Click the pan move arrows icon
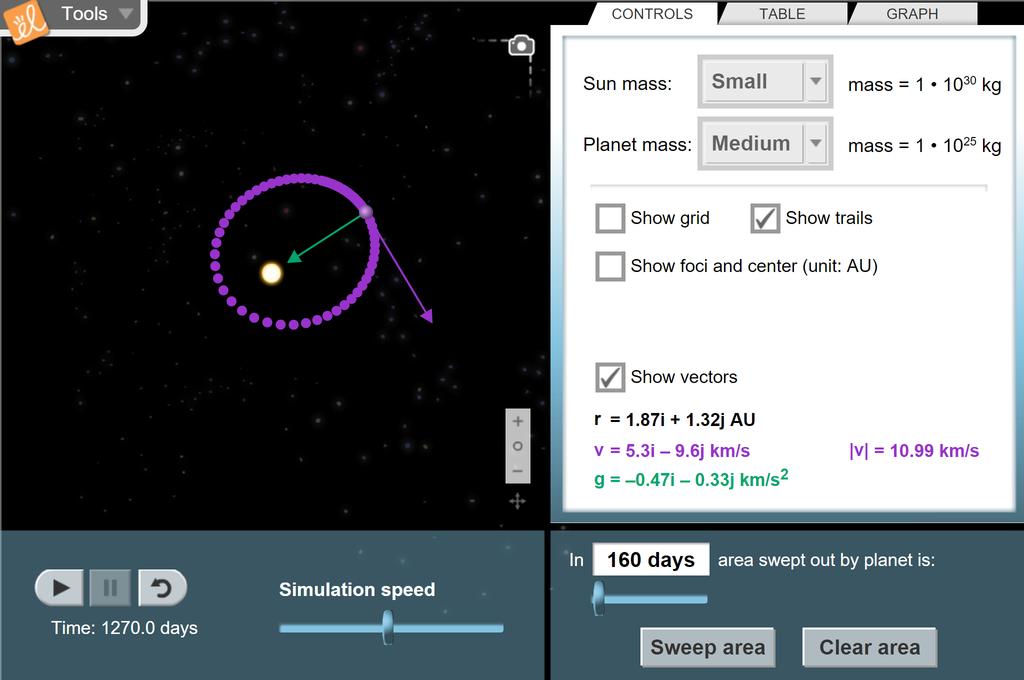This screenshot has width=1024, height=680. [x=517, y=501]
